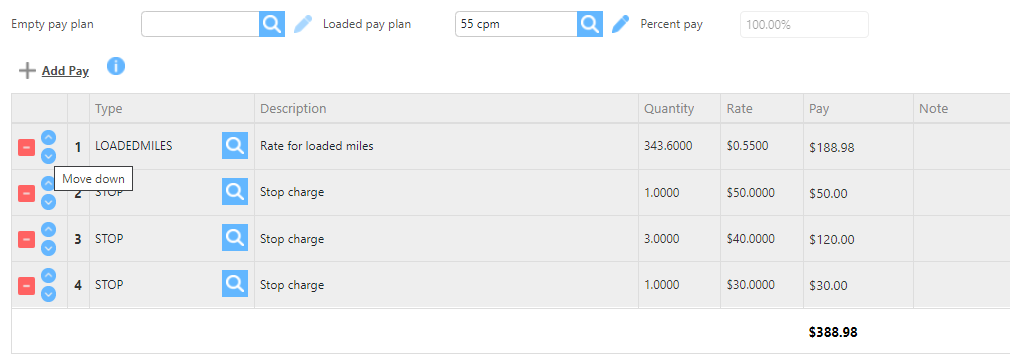This screenshot has height=362, width=1010.
Task: Select the Rate cell showing $0.5500
Action: [762, 146]
